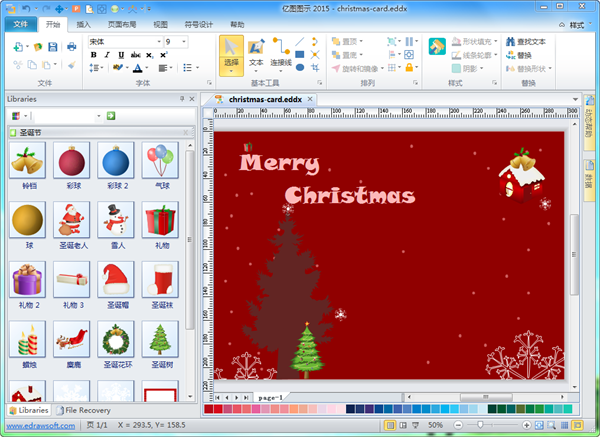Image resolution: width=600 pixels, height=437 pixels.
Task: Choose the Christmas wreath library shape
Action: (116, 339)
